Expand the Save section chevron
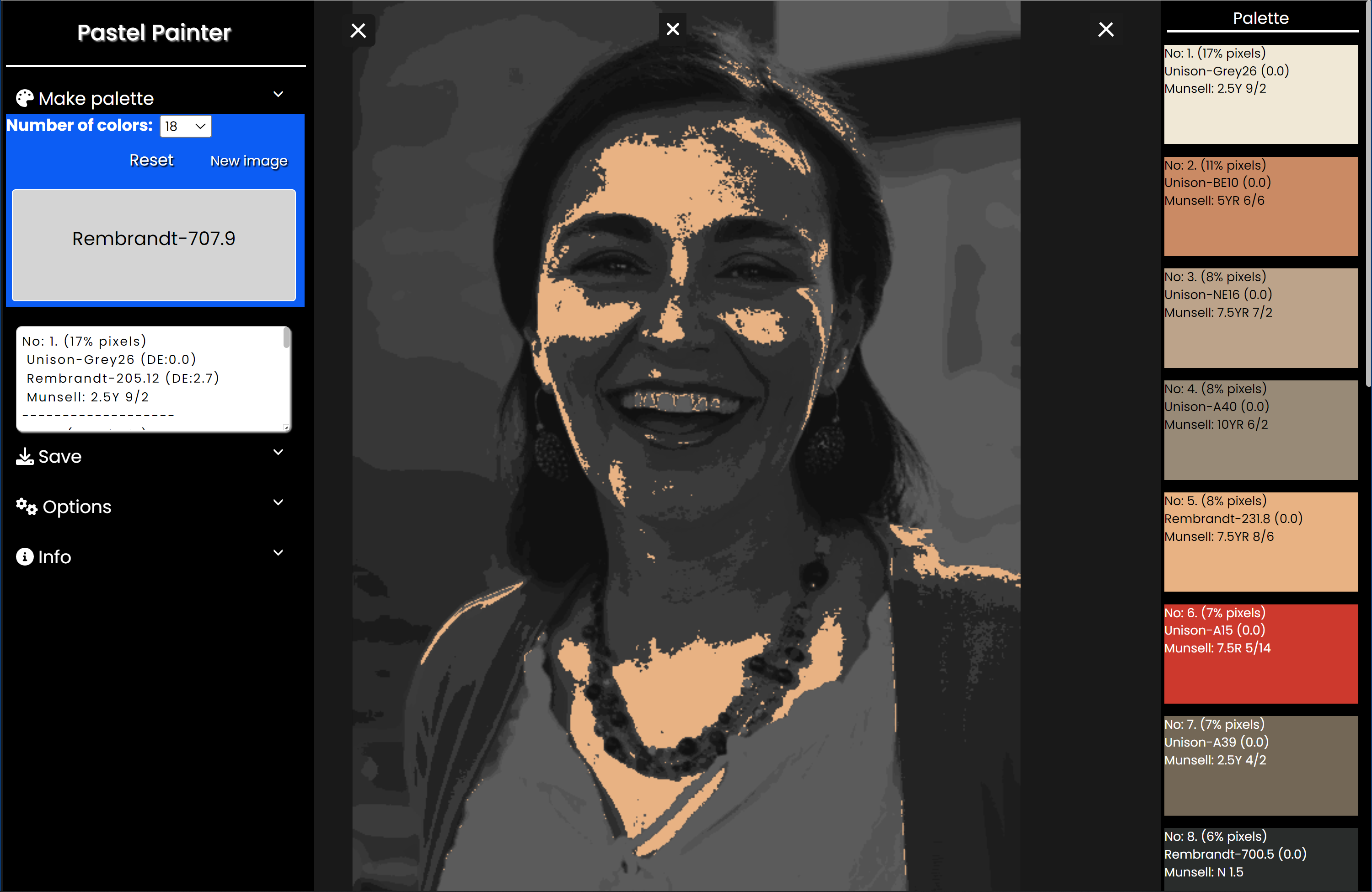1372x892 pixels. point(278,452)
